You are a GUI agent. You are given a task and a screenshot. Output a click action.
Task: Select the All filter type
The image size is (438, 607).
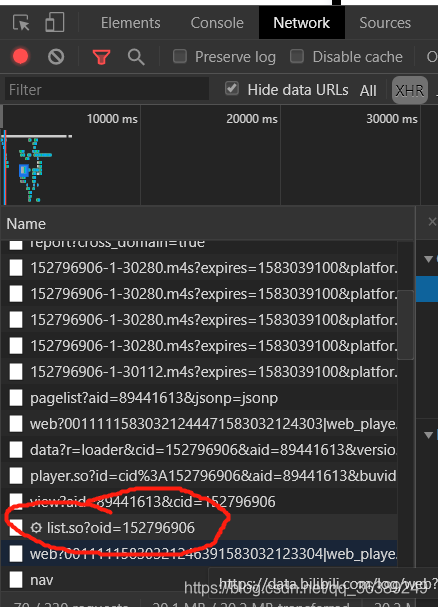[x=368, y=91]
